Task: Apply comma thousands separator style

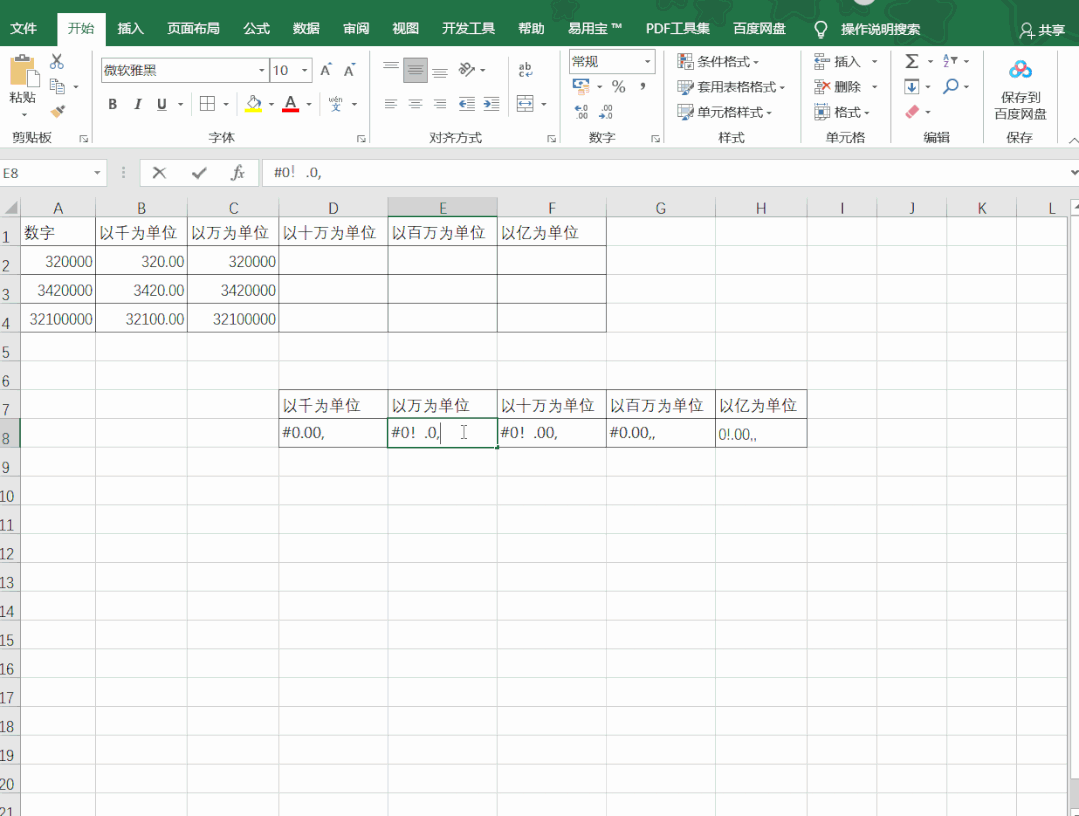Action: point(643,87)
